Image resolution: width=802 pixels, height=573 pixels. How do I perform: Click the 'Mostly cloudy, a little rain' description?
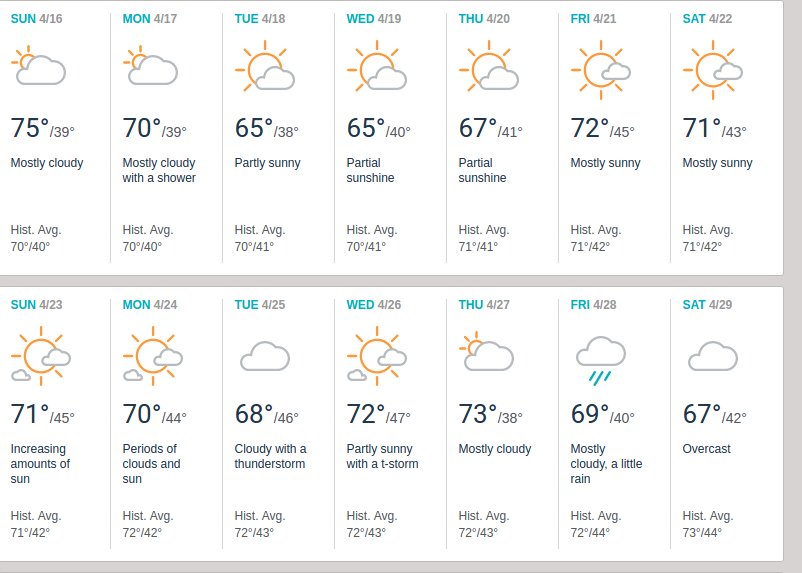[607, 464]
